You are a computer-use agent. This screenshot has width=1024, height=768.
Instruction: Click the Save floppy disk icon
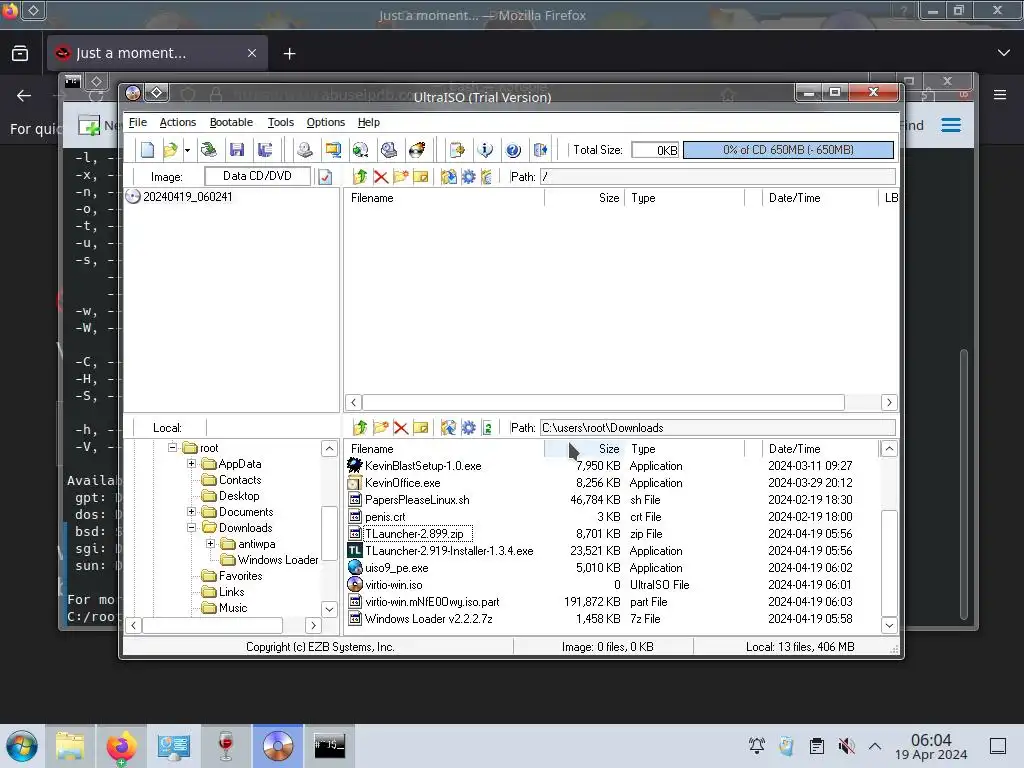tap(236, 150)
